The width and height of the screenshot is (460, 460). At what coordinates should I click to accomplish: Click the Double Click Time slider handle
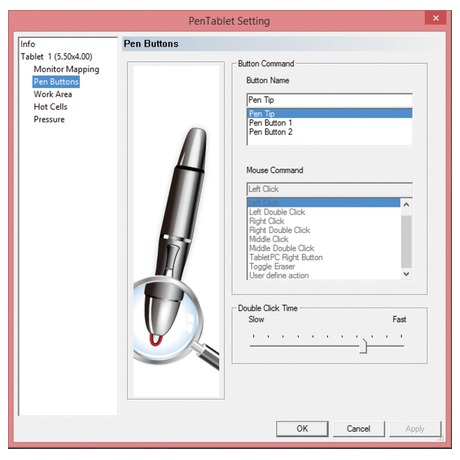363,346
